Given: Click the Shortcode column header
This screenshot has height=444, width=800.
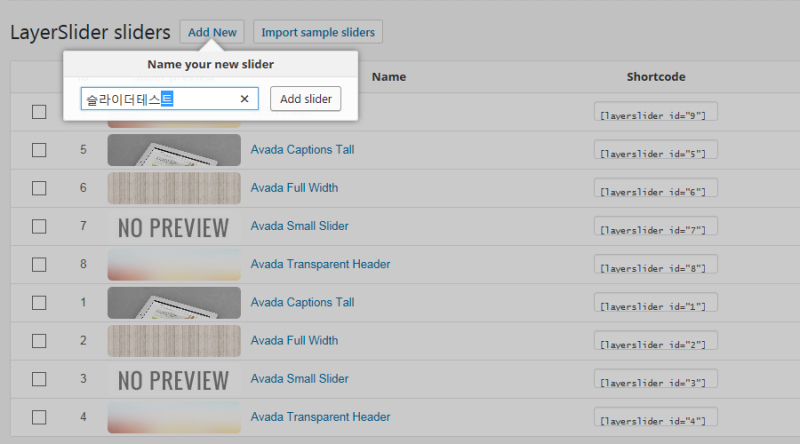Looking at the screenshot, I should 656,77.
